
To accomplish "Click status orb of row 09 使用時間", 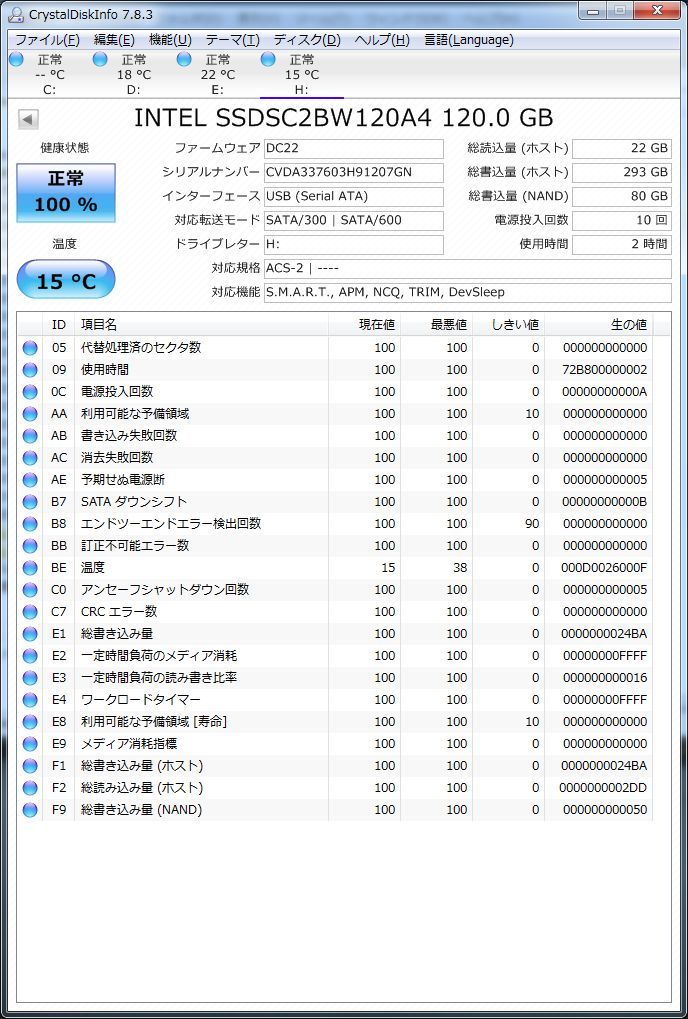I will click(30, 370).
